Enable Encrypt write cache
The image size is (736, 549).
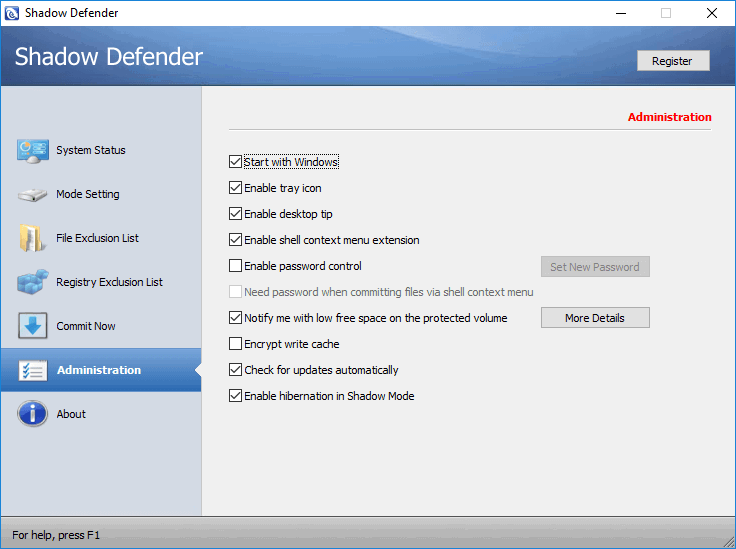point(235,344)
